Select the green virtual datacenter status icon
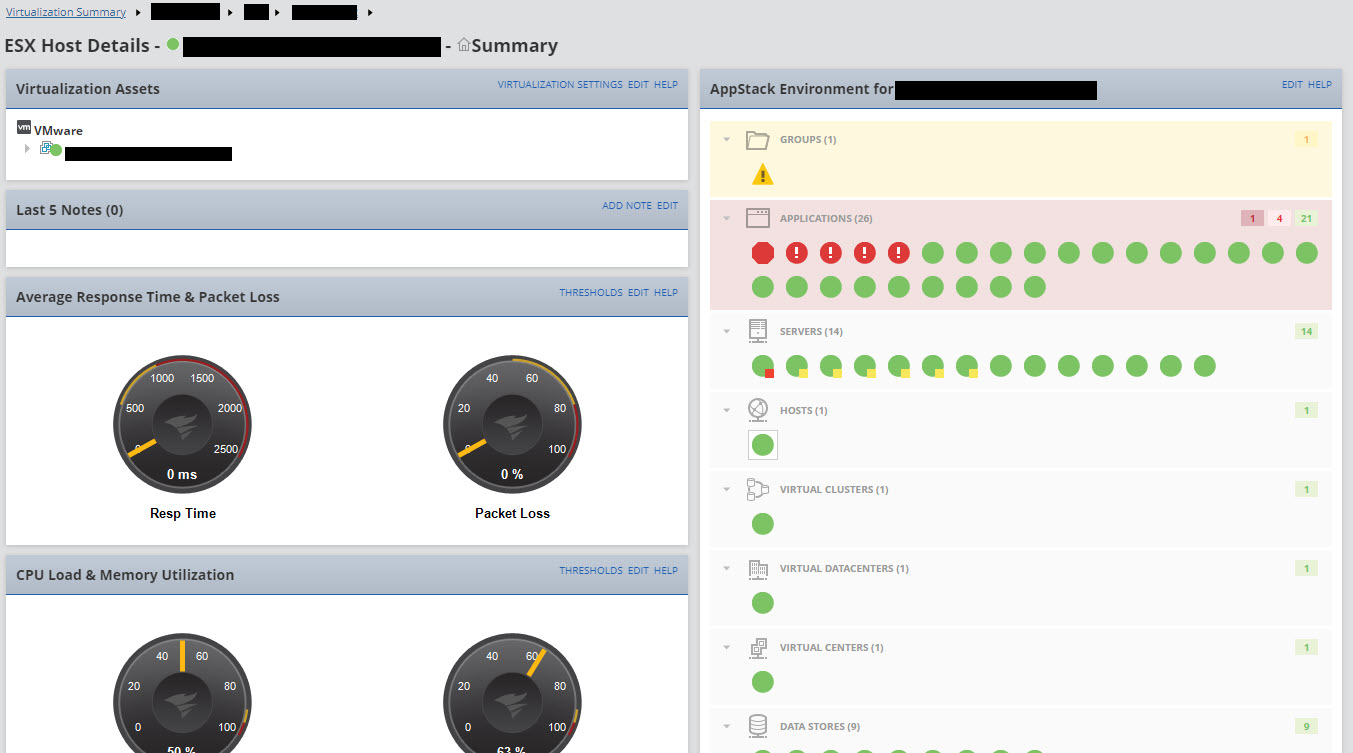The image size is (1353, 753). pos(762,603)
